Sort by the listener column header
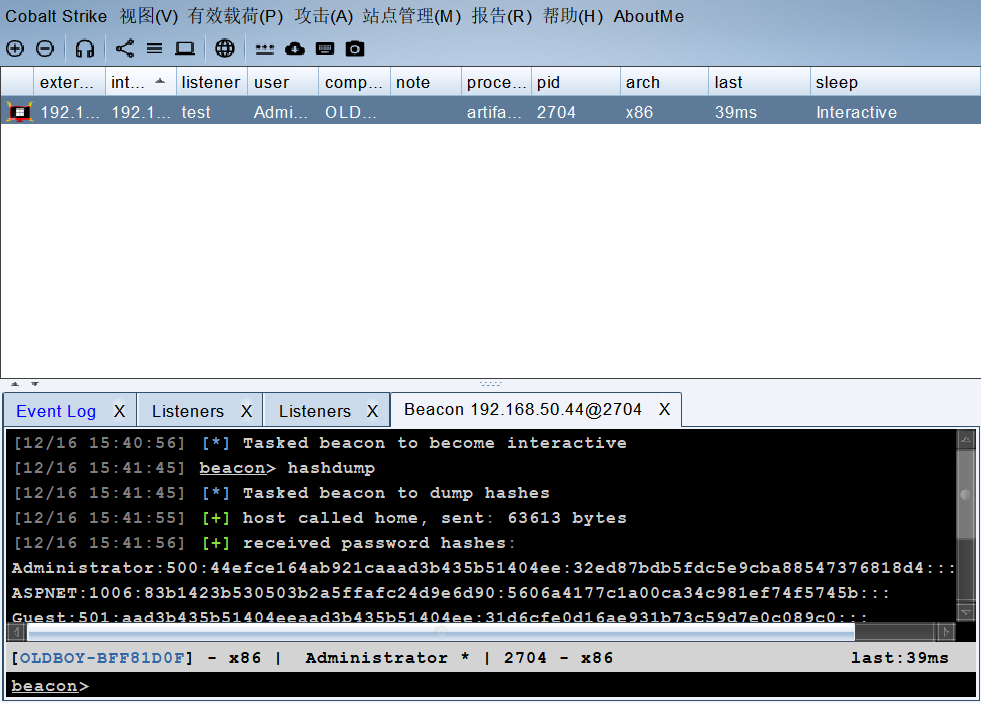The image size is (981, 703). (211, 82)
